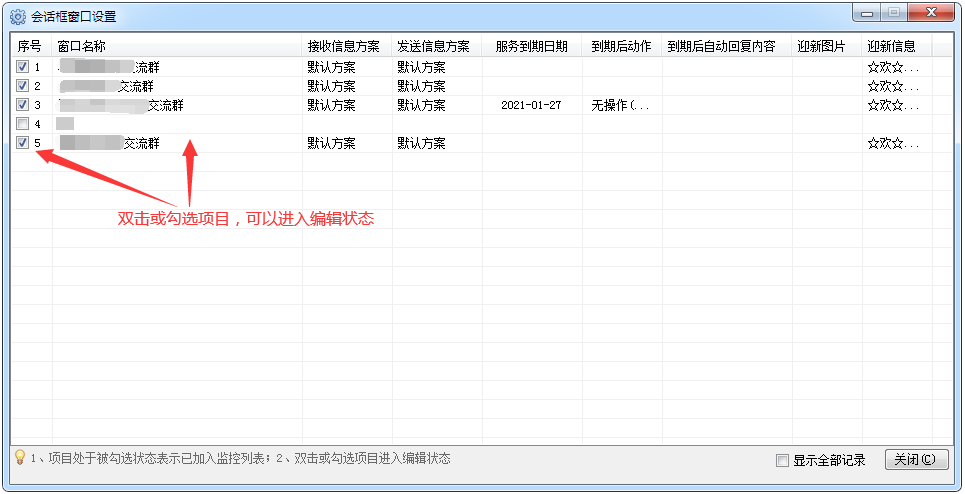Select the 2021-01-27 expiry date cell
965x494 pixels.
point(531,105)
